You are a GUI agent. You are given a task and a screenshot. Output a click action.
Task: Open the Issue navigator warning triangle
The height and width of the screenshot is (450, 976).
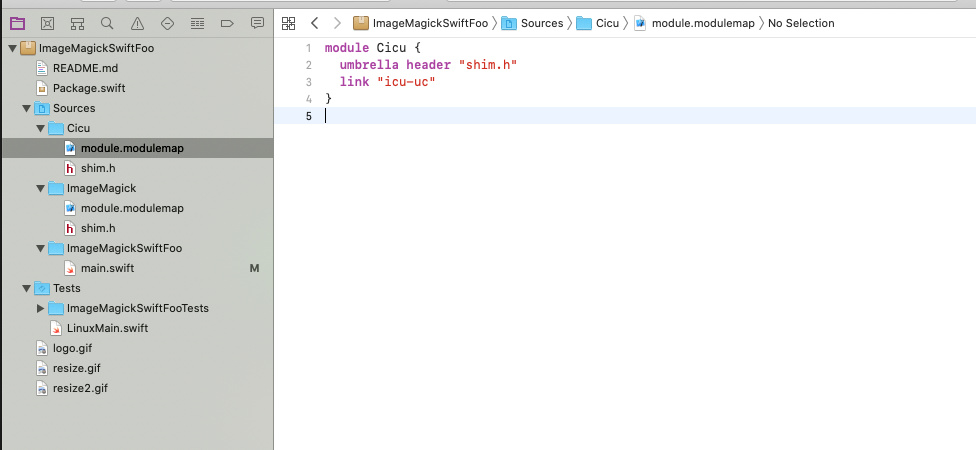[137, 24]
